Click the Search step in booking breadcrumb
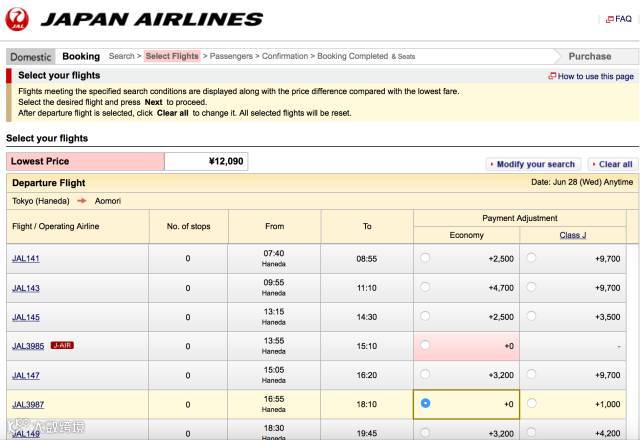Screen dimensions: 640x440 point(121,57)
